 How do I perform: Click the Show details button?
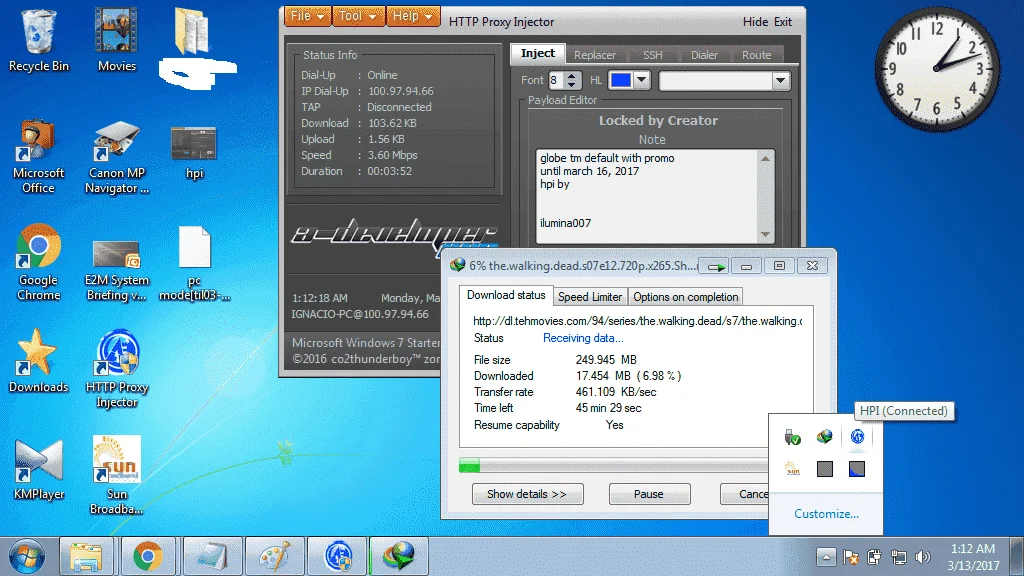pyautogui.click(x=527, y=494)
